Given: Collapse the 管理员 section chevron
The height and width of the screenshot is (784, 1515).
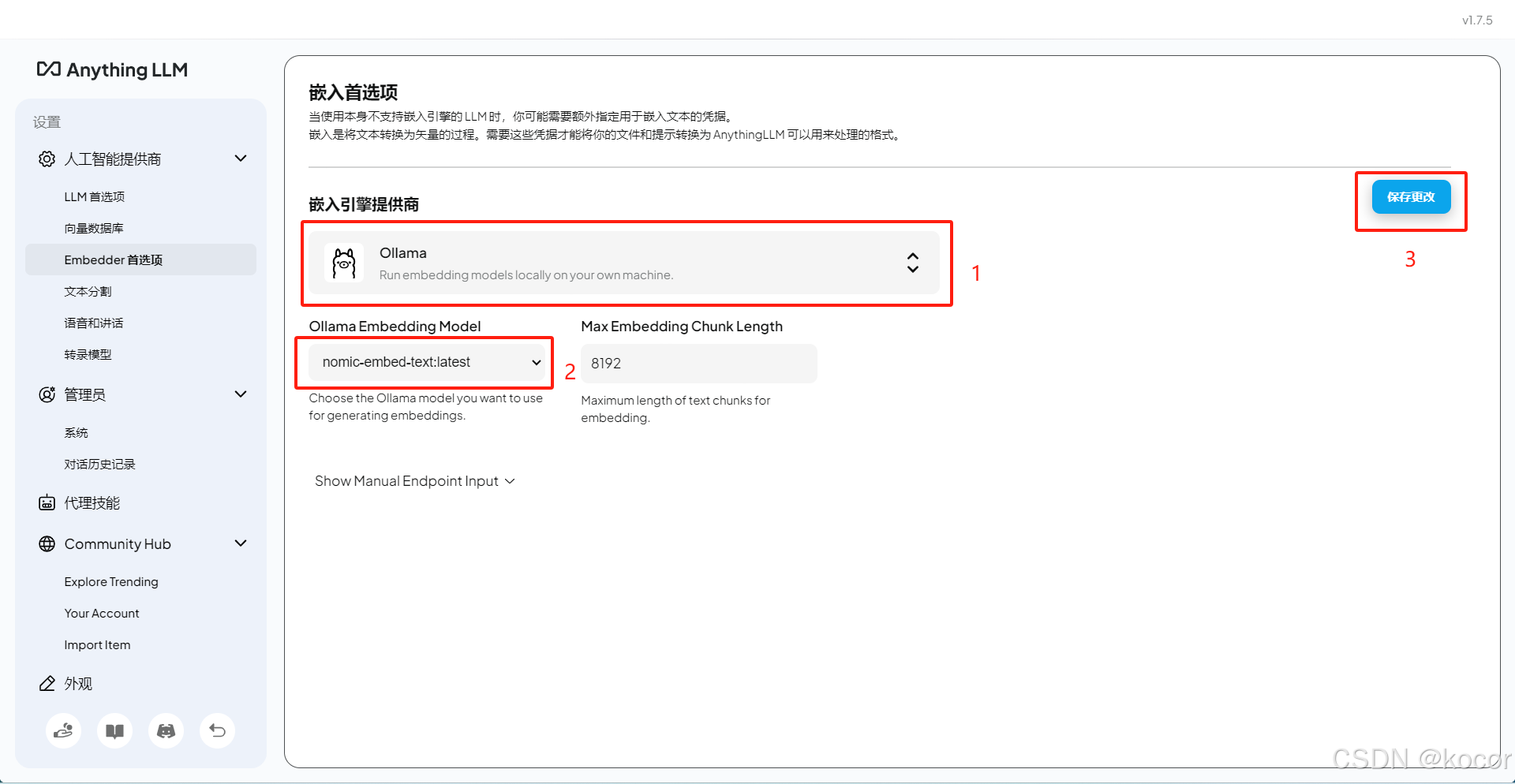Looking at the screenshot, I should click(241, 394).
